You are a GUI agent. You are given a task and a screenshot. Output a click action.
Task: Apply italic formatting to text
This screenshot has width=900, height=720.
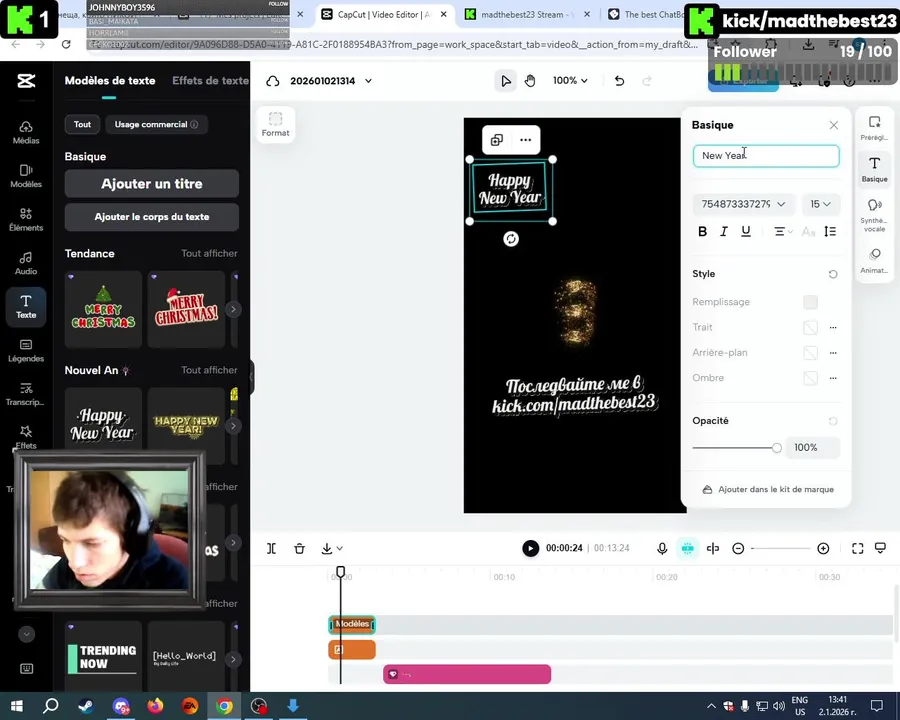(724, 231)
